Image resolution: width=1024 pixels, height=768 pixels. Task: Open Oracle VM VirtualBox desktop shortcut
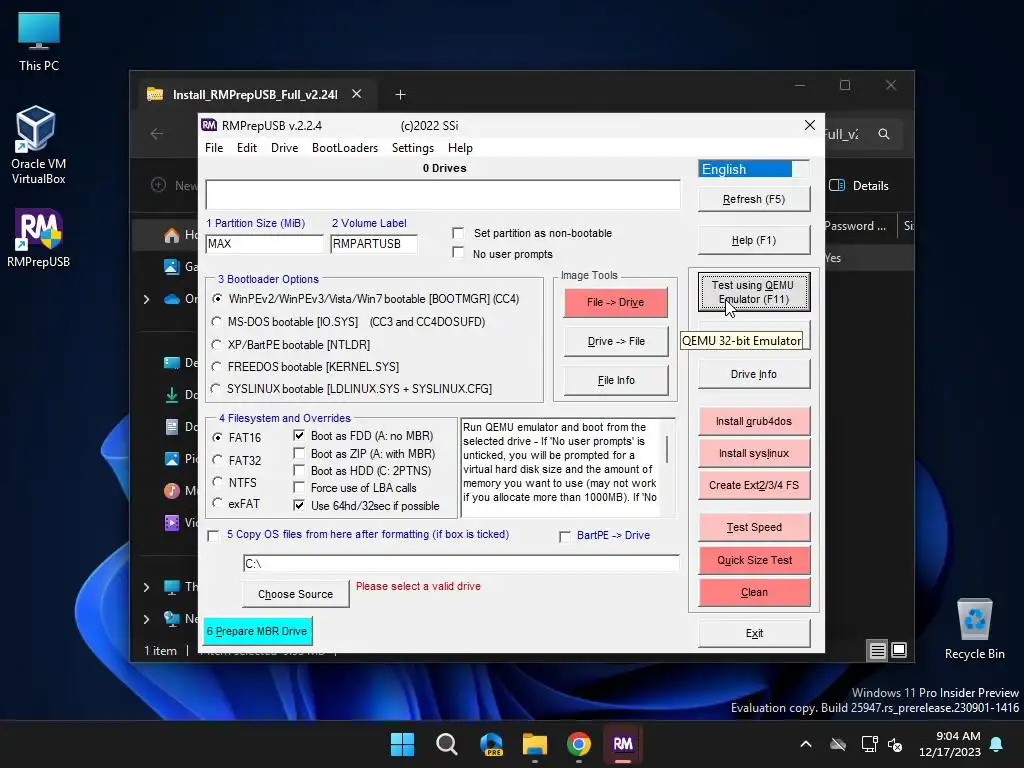point(38,145)
